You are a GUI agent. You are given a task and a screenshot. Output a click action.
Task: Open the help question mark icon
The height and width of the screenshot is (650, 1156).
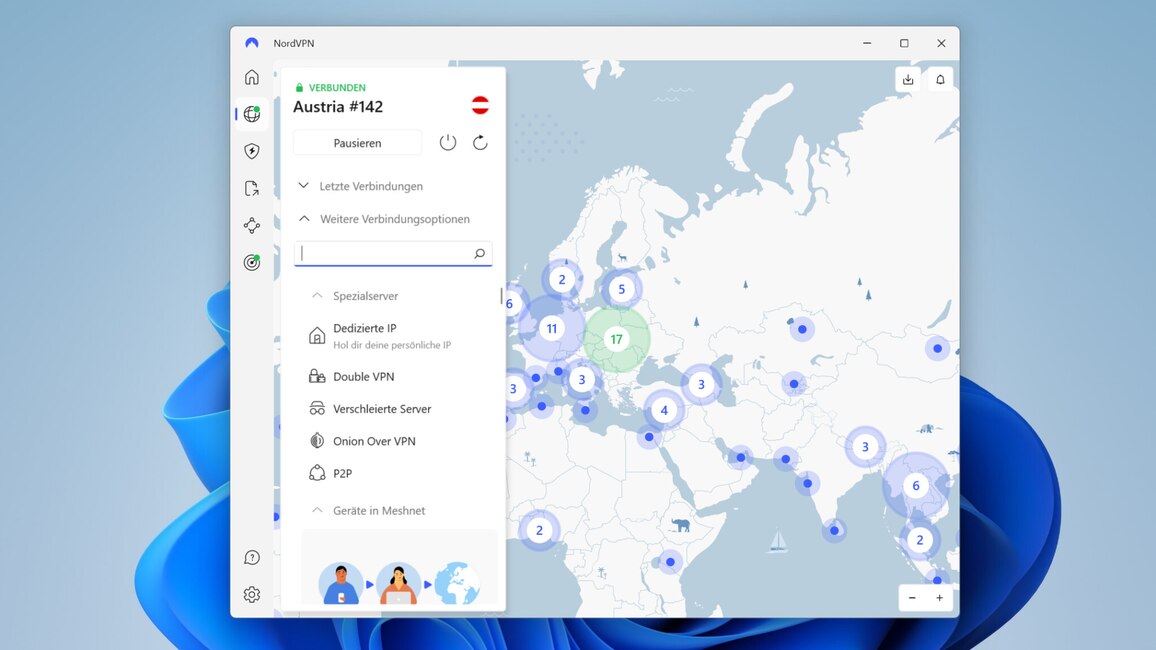pyautogui.click(x=251, y=556)
